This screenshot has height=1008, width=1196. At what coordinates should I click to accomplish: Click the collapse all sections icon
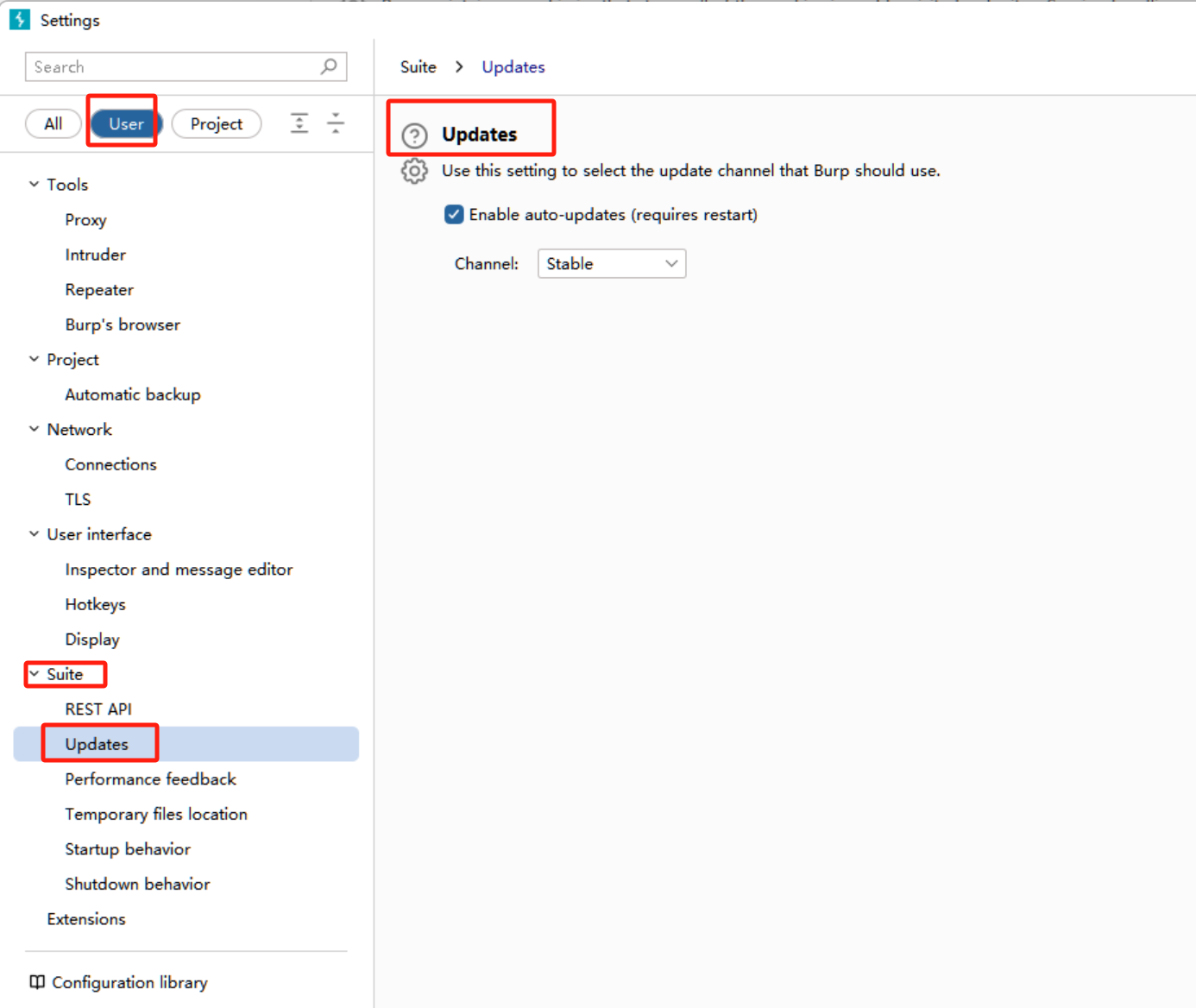tap(336, 123)
